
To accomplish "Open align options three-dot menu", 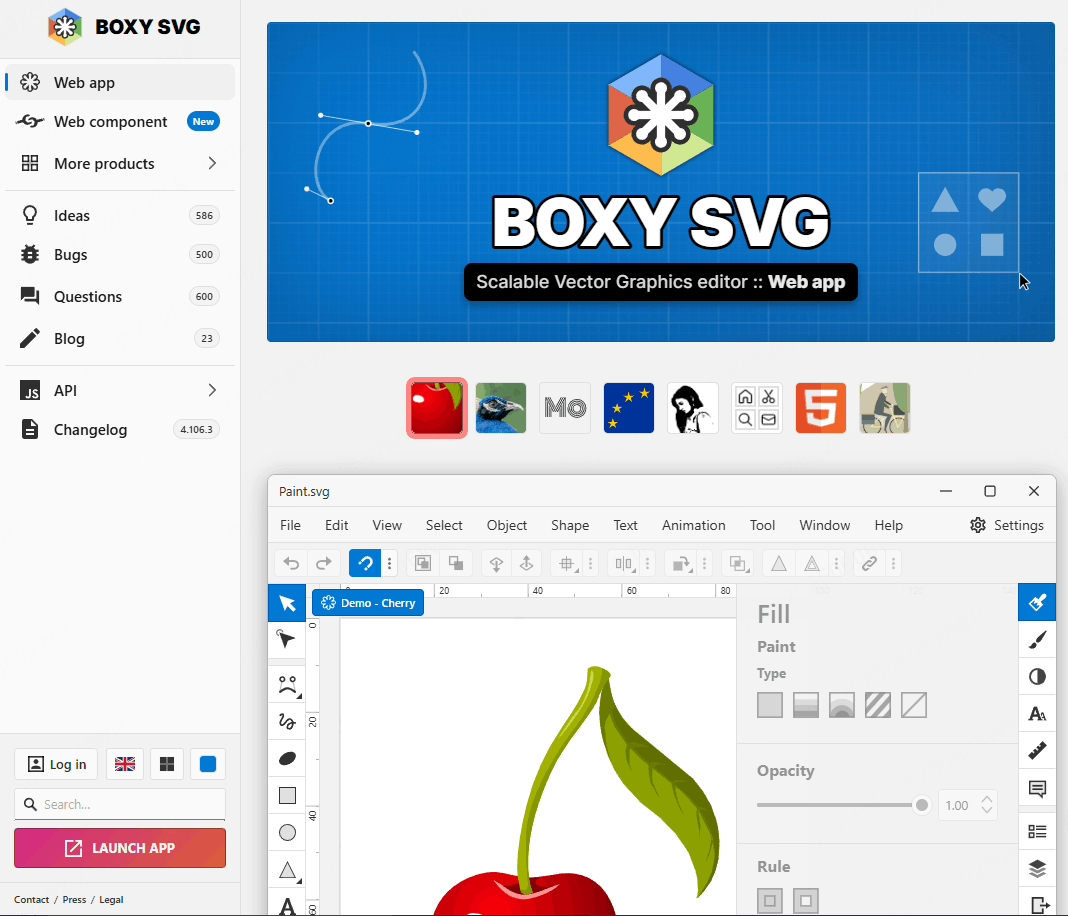I will click(591, 563).
